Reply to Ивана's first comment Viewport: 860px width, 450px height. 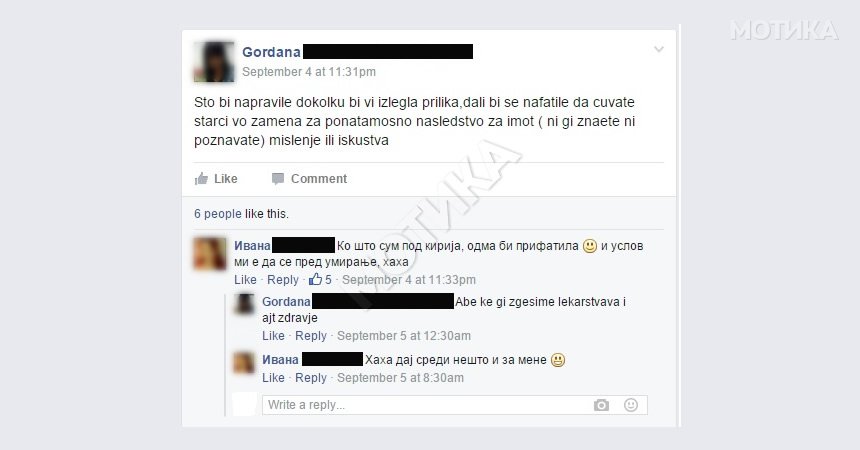pyautogui.click(x=283, y=280)
